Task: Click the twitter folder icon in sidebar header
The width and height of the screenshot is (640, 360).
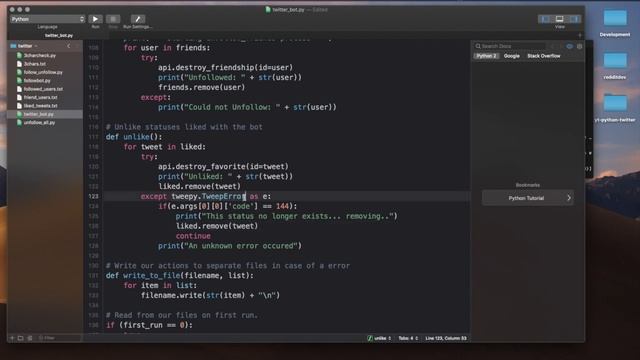Action: tap(13, 46)
